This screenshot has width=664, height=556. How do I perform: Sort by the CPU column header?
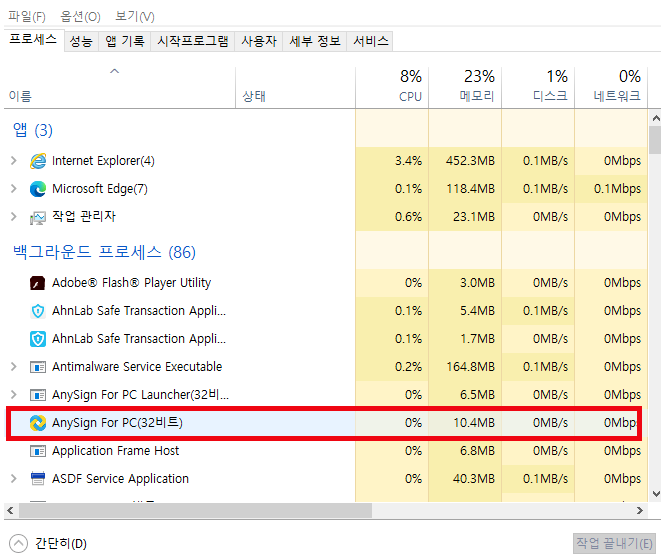tap(392, 87)
